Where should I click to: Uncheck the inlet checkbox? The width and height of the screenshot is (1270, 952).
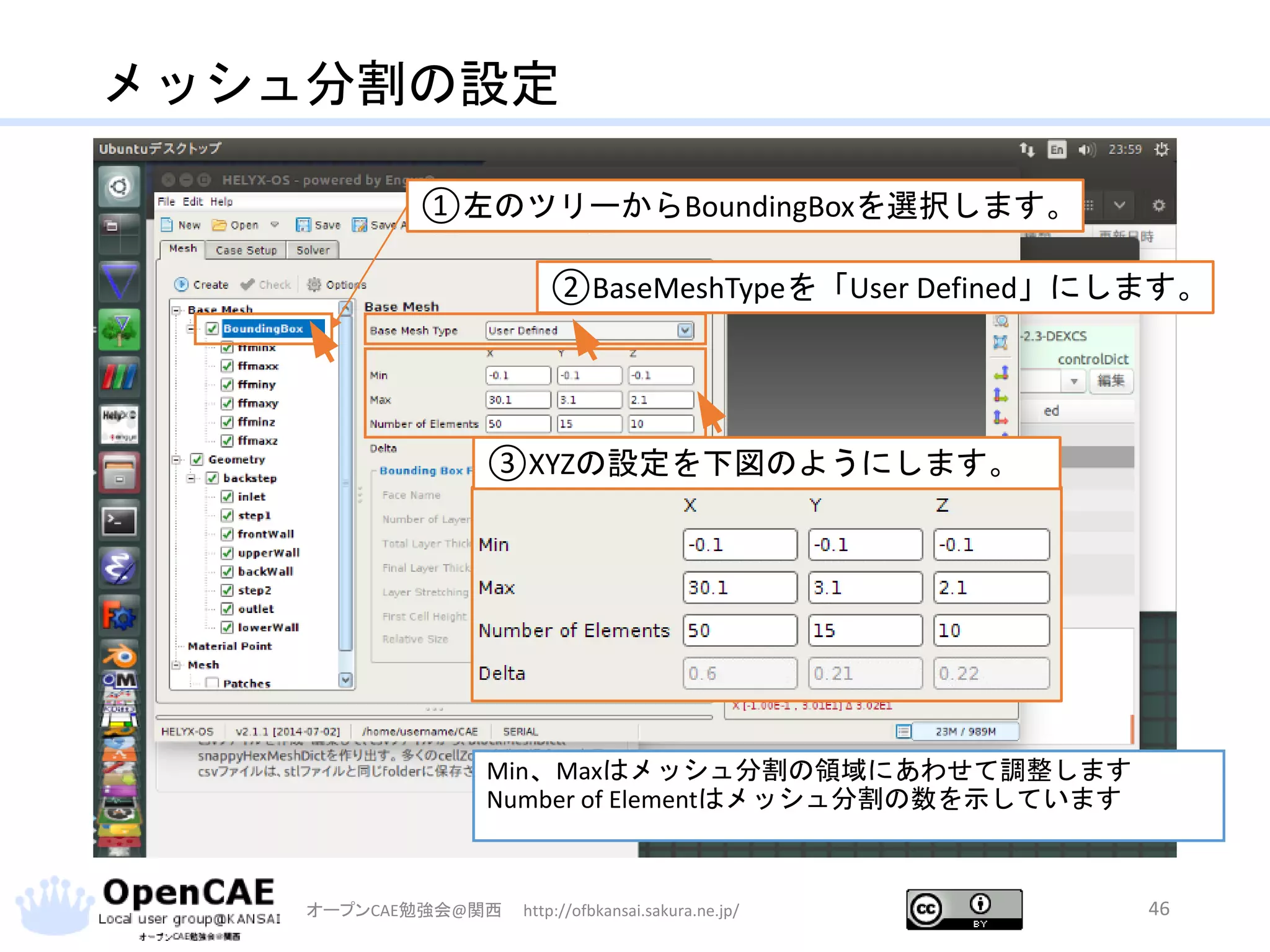[227, 497]
